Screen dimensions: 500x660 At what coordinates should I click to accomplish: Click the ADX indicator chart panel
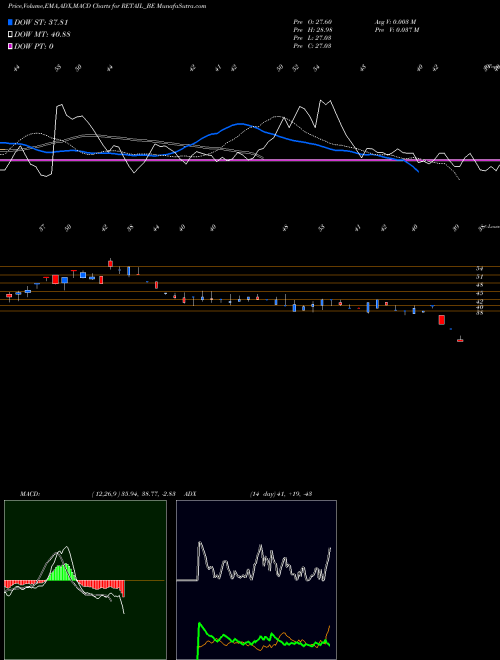click(256, 580)
